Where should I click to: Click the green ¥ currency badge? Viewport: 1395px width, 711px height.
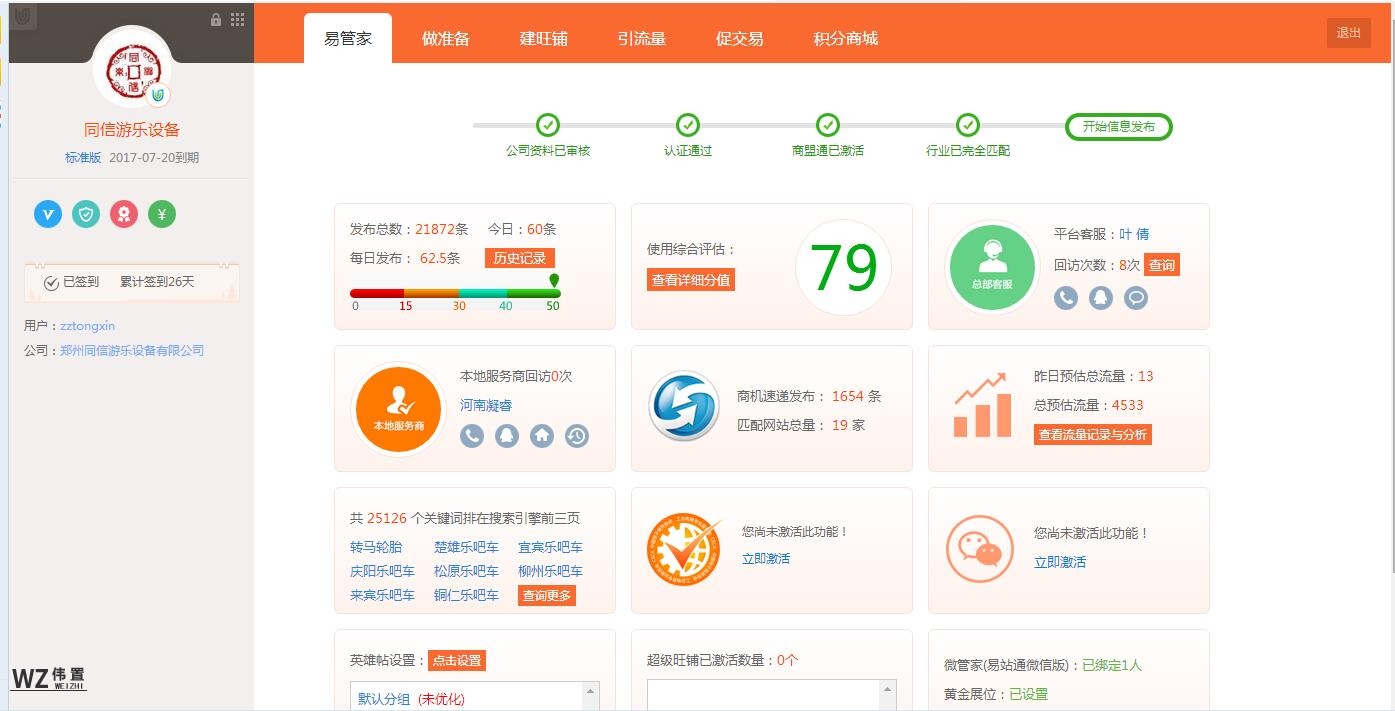click(x=161, y=214)
